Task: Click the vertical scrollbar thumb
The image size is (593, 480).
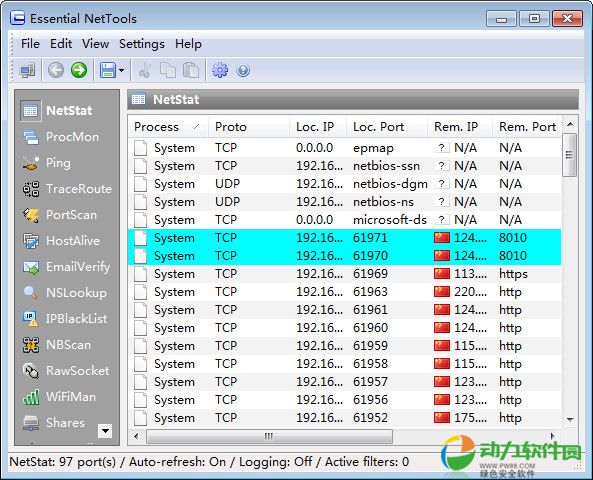Action: click(x=570, y=155)
